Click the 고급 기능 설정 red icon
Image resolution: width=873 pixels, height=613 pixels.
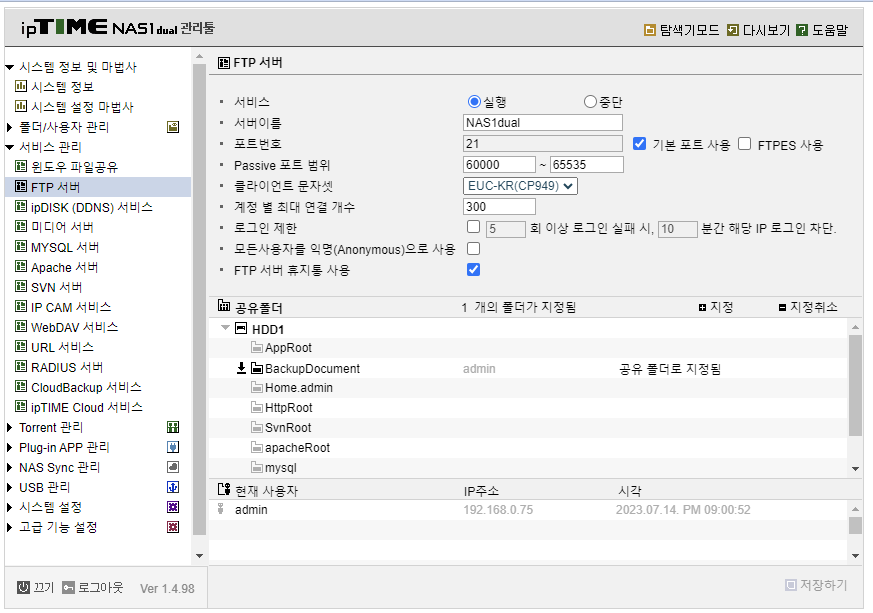click(173, 527)
